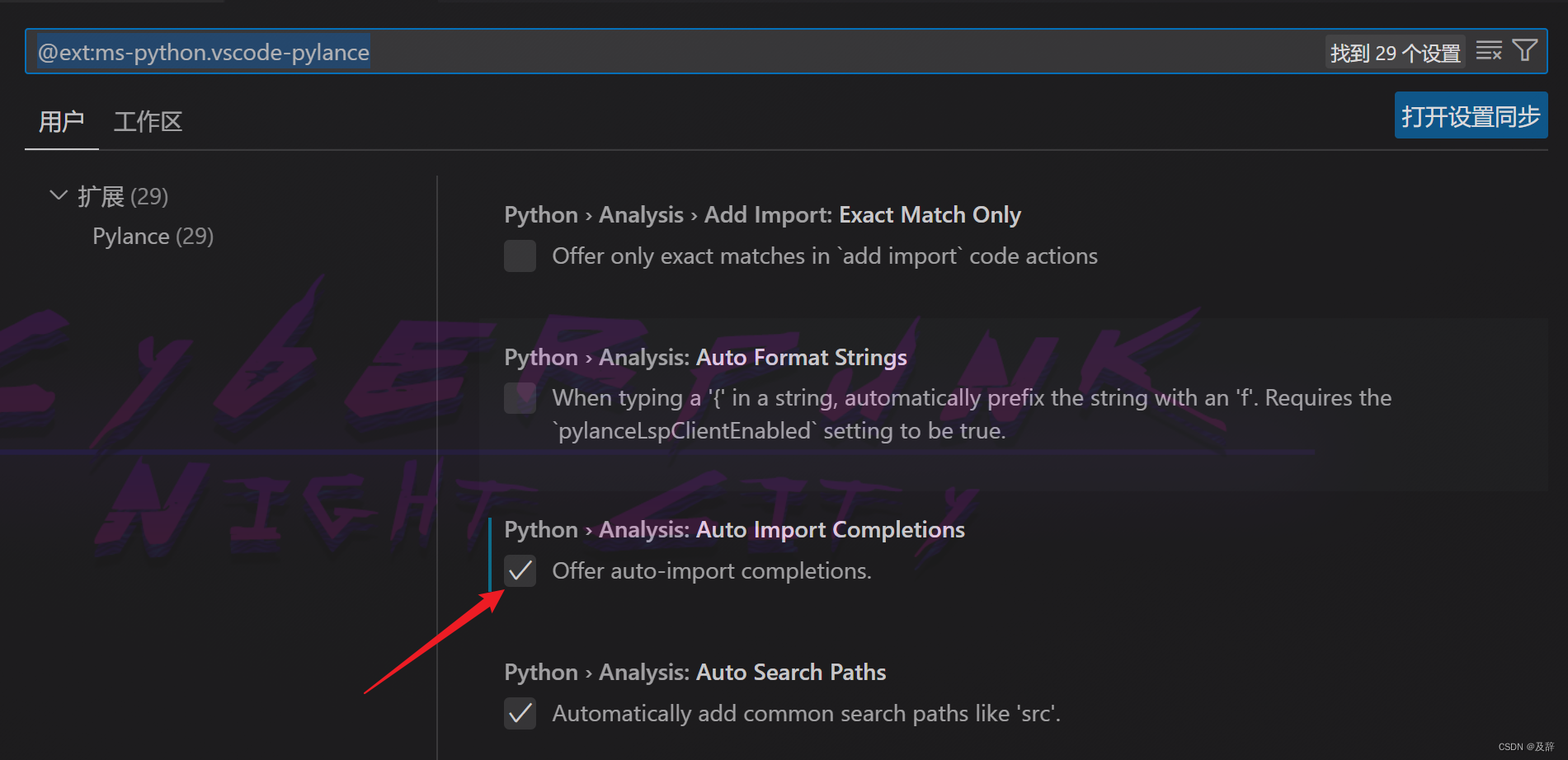Switch to the 工作区 tab
Viewport: 1568px width, 760px height.
148,121
